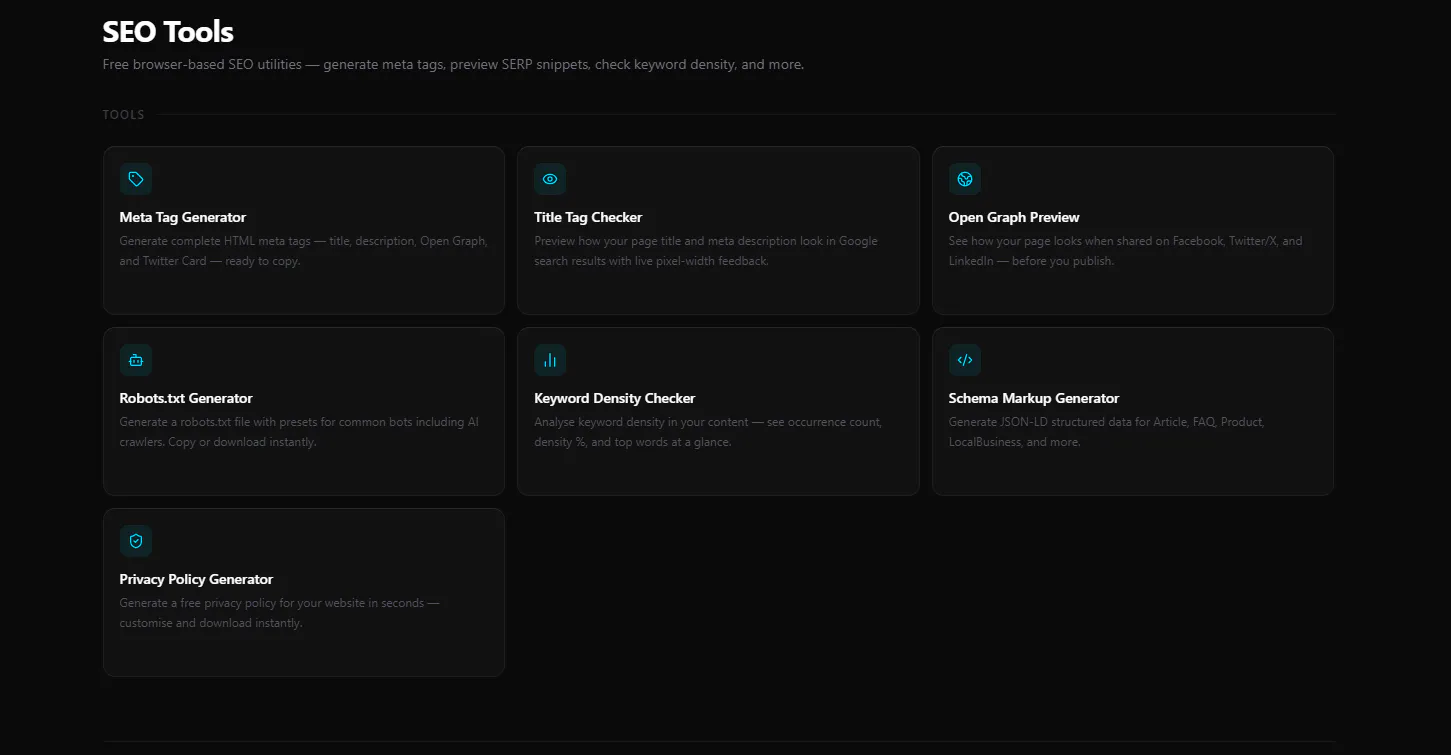The height and width of the screenshot is (755, 1451).
Task: Click the shield icon on Privacy Policy Generator card
Action: [x=136, y=541]
